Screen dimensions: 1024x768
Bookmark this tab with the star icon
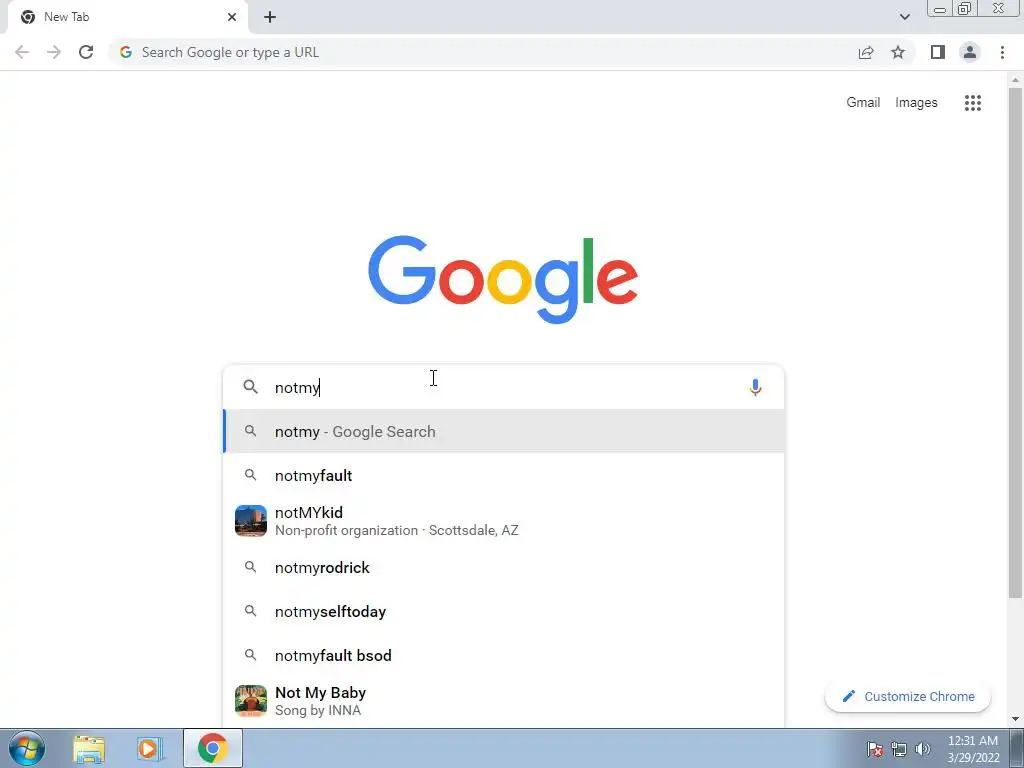[x=898, y=52]
